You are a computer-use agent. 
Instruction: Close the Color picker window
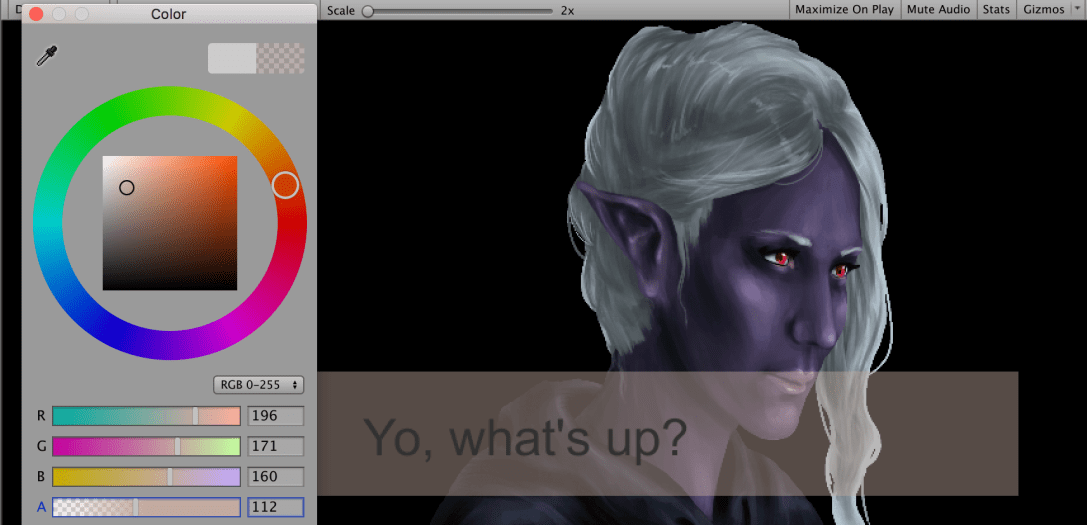point(36,14)
